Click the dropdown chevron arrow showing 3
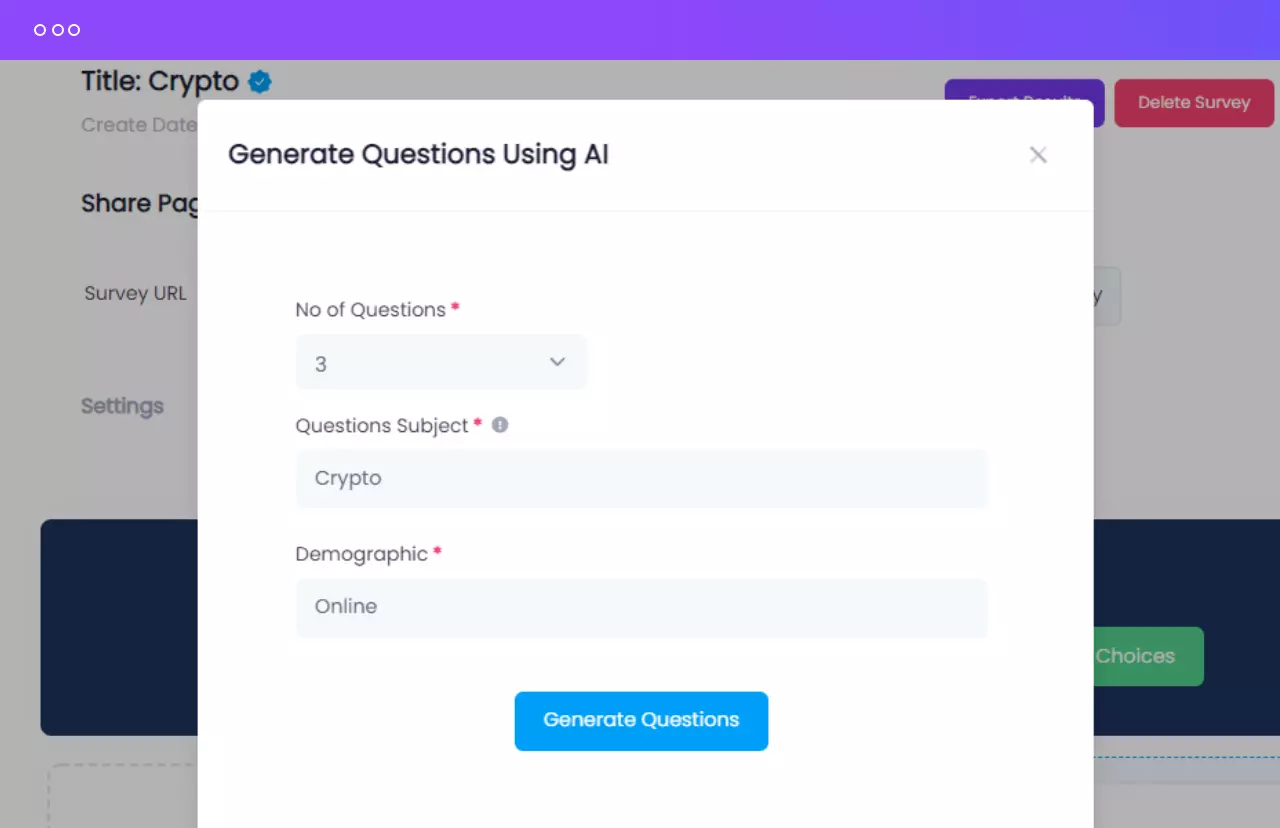This screenshot has width=1280, height=828. 557,362
